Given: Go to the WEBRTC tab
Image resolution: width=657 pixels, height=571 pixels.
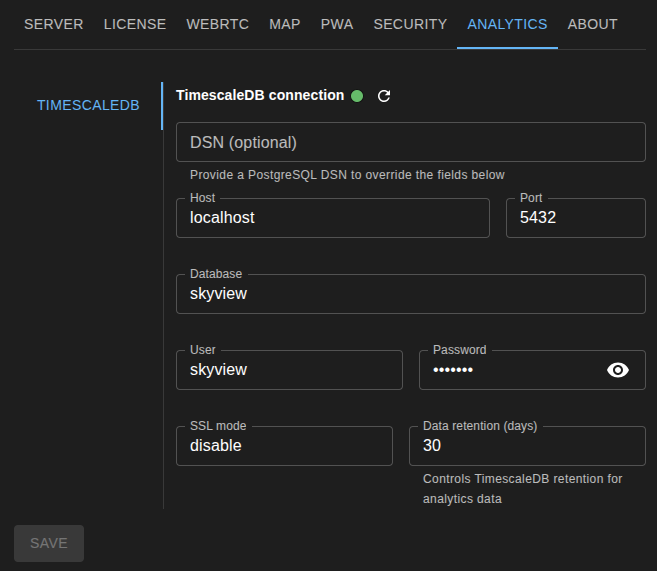Looking at the screenshot, I should (x=217, y=24).
